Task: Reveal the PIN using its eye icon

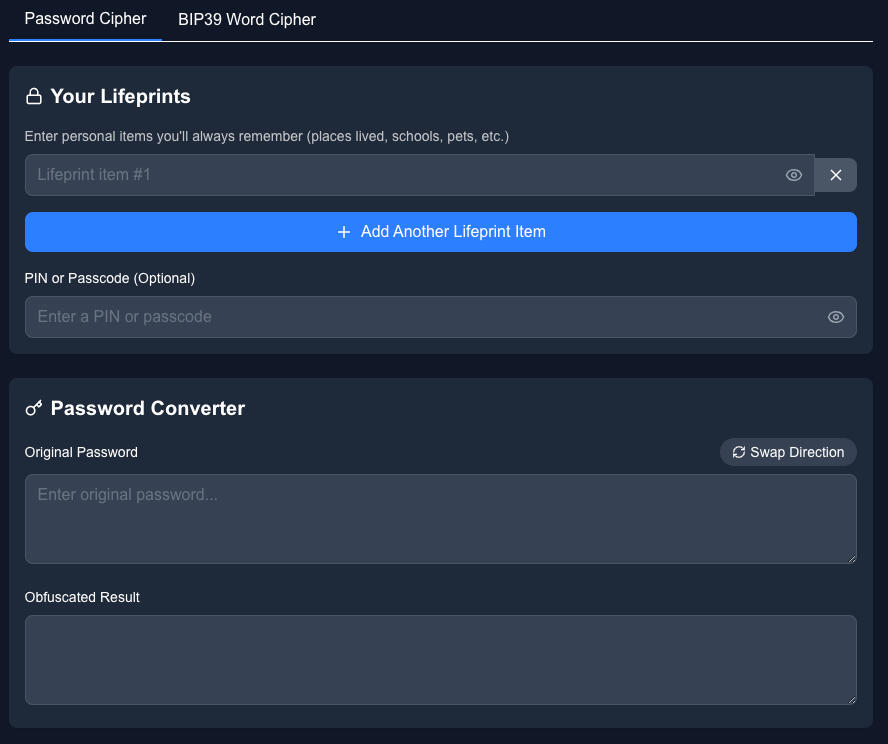Action: 836,317
